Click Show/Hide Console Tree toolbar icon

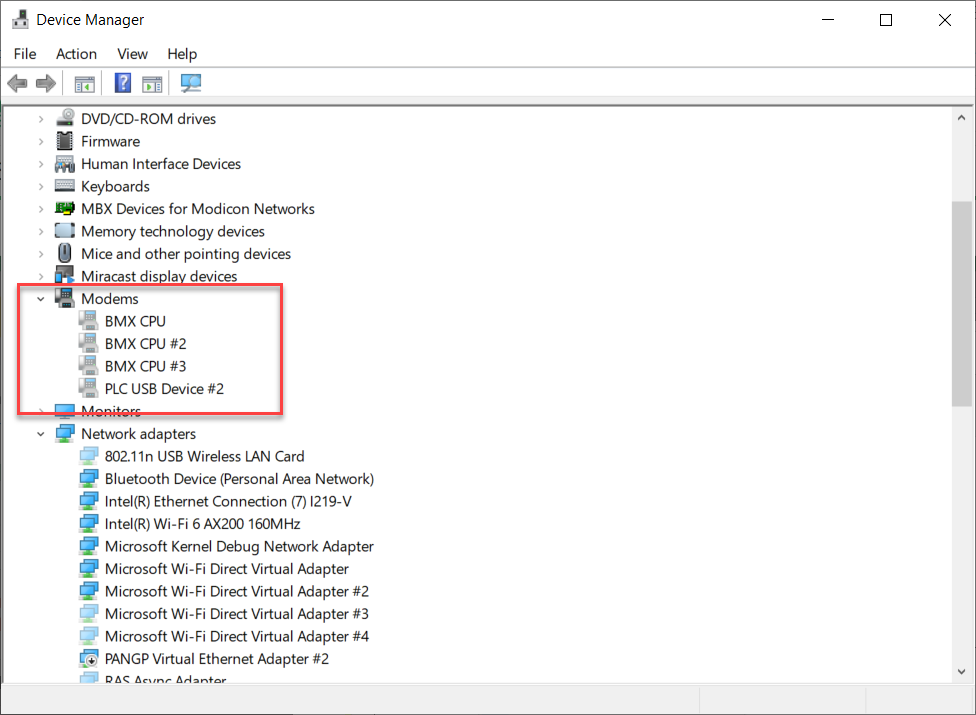pos(85,83)
